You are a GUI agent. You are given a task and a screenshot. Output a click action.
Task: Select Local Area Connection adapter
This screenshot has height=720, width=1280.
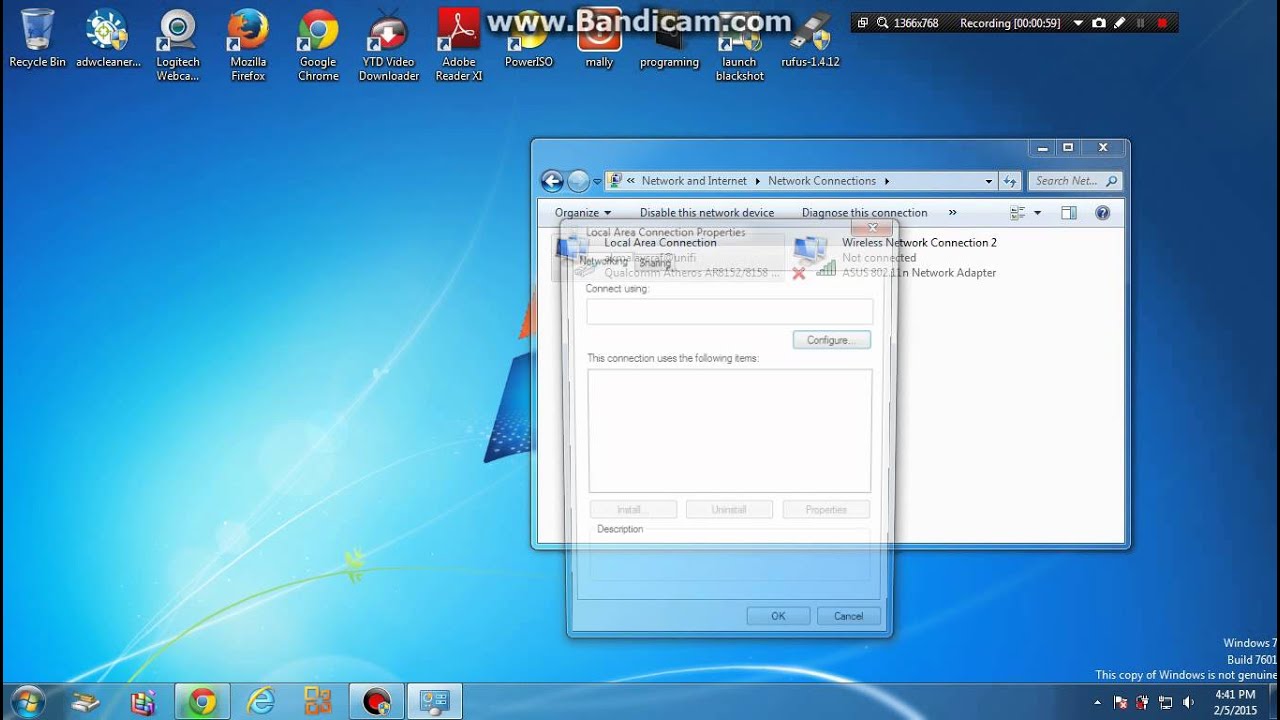pyautogui.click(x=668, y=257)
